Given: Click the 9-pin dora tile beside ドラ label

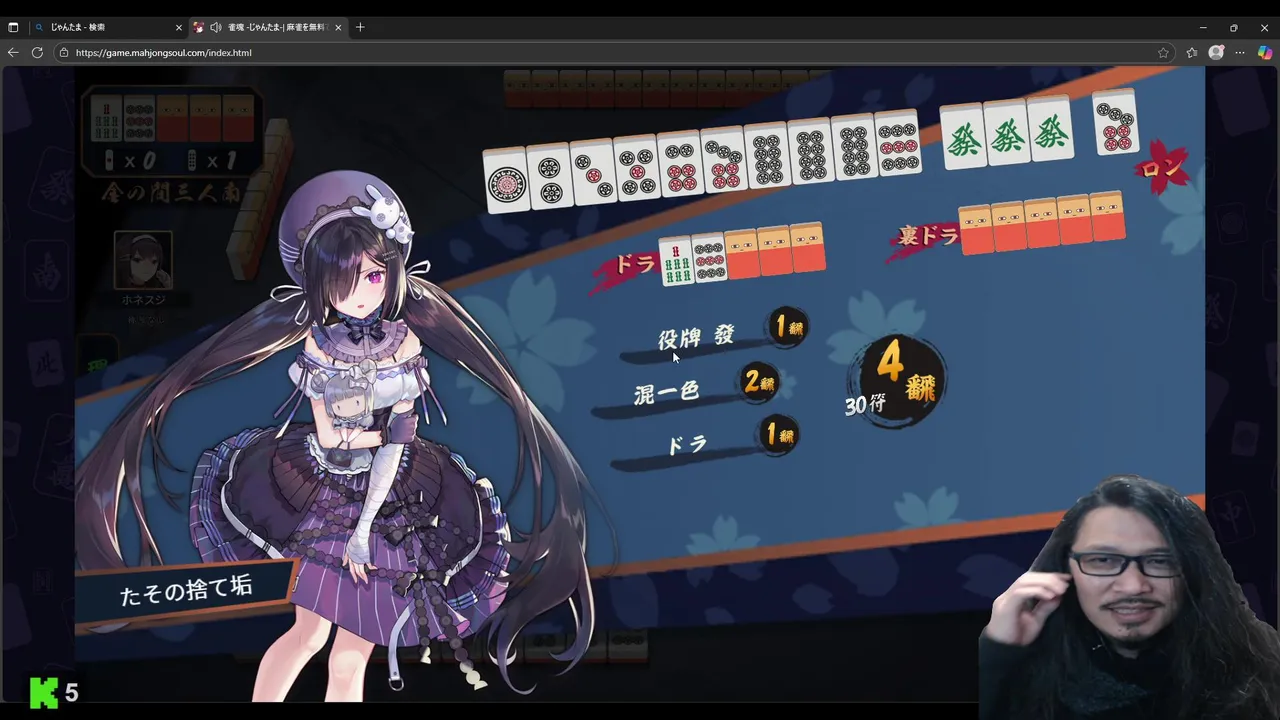Looking at the screenshot, I should (x=709, y=257).
